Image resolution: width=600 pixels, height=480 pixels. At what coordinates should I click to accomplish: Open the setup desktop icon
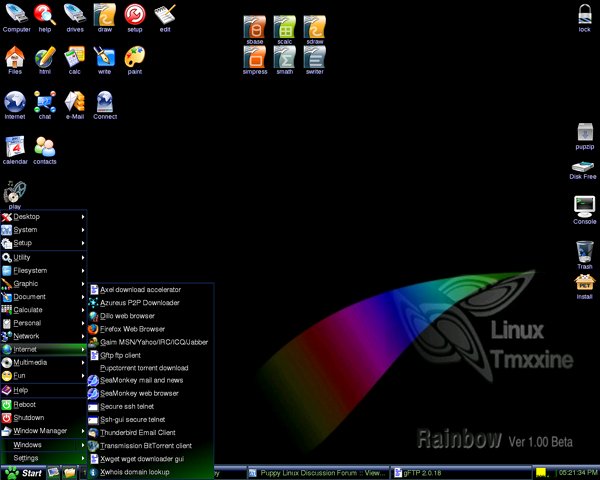coord(135,18)
